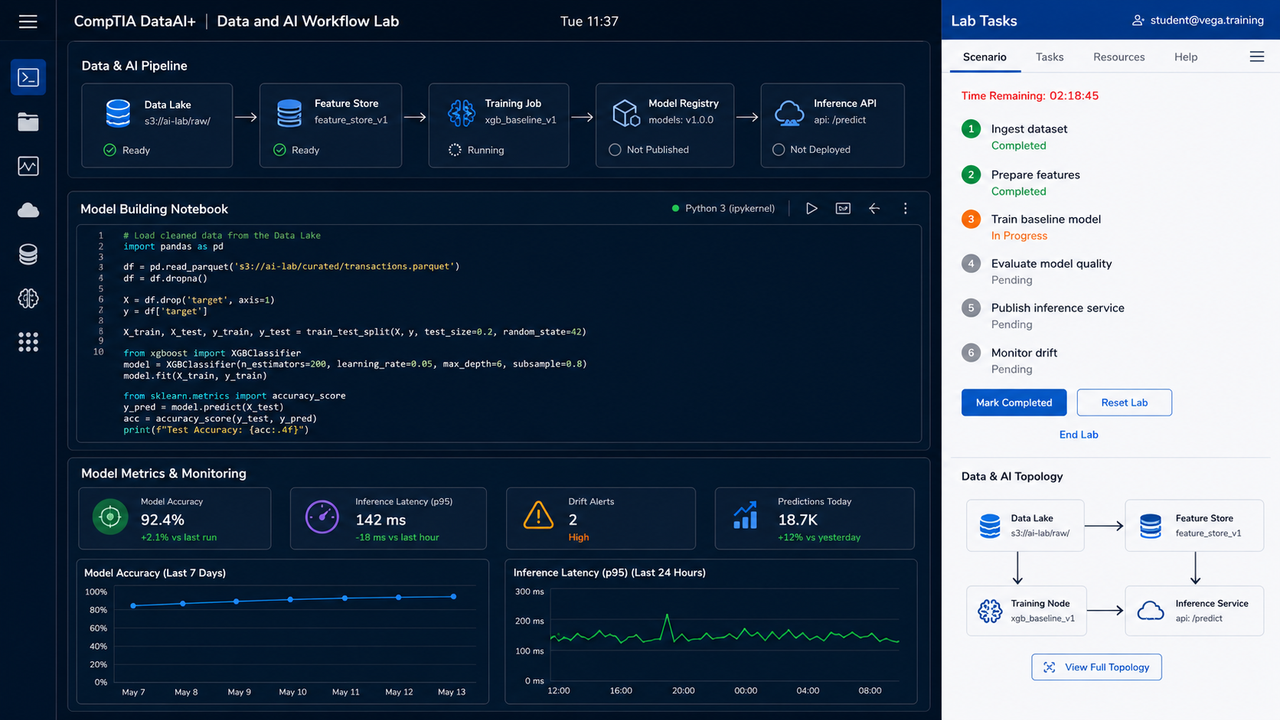Select step 5 Publish inference service
This screenshot has height=720, width=1280.
pos(1057,308)
